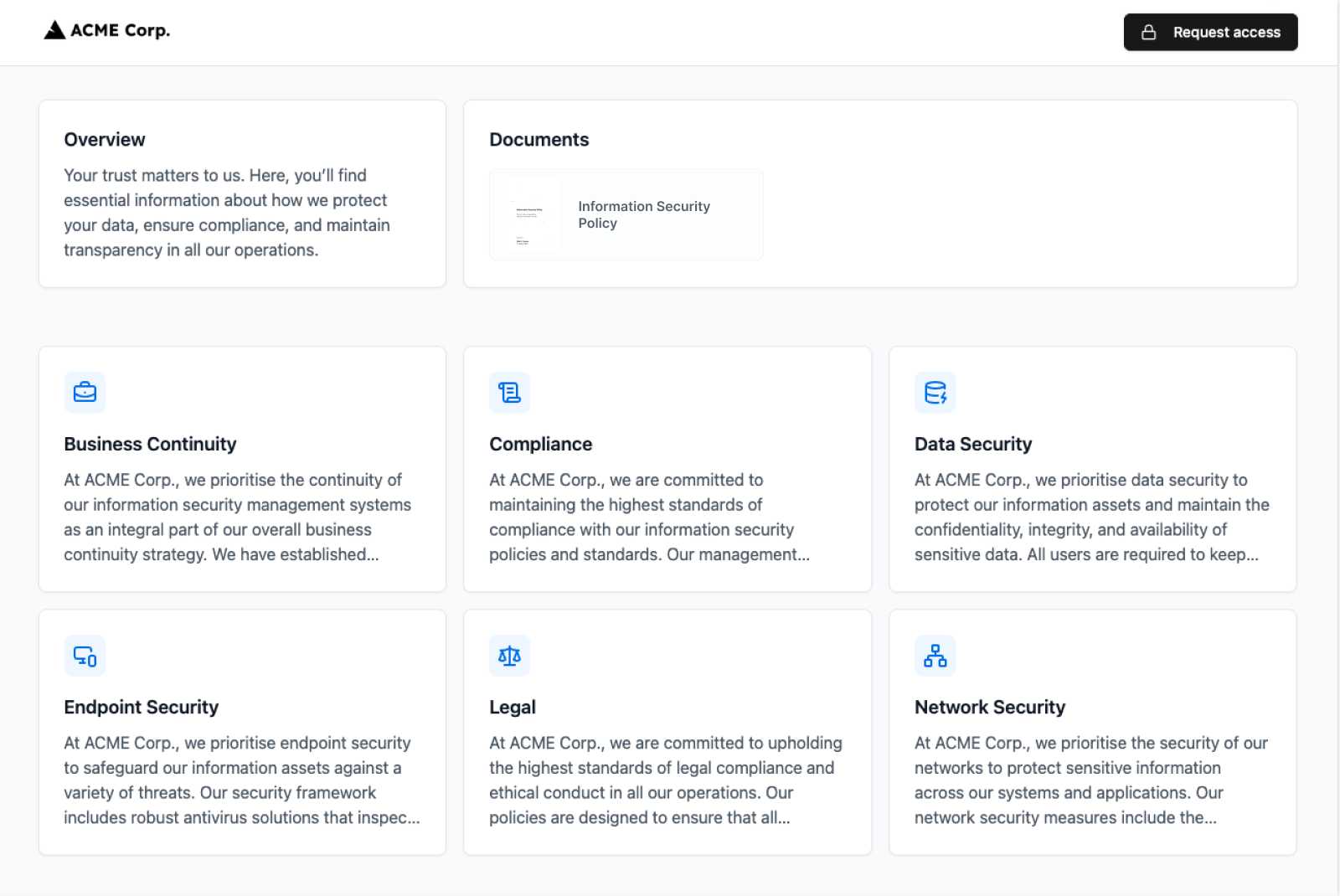1340x896 pixels.
Task: Click the Network Security topology icon
Action: [935, 656]
